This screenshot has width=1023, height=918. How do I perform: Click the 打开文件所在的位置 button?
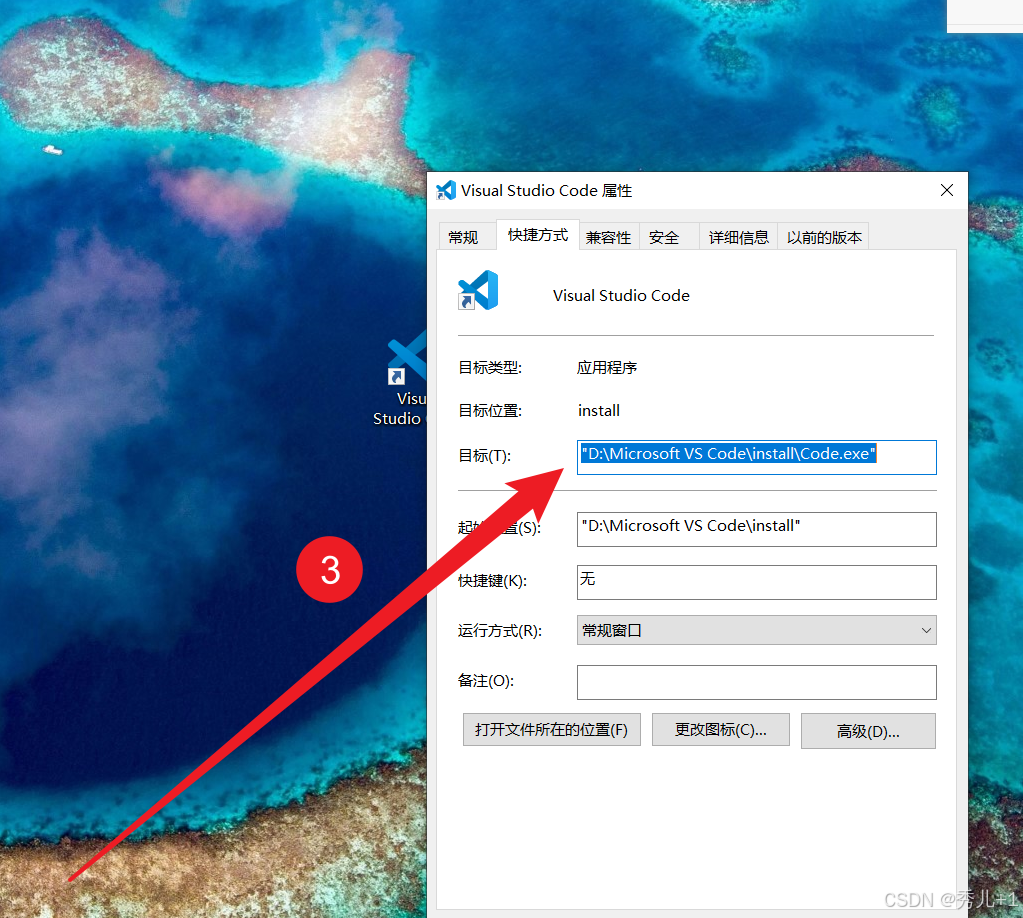pyautogui.click(x=551, y=729)
